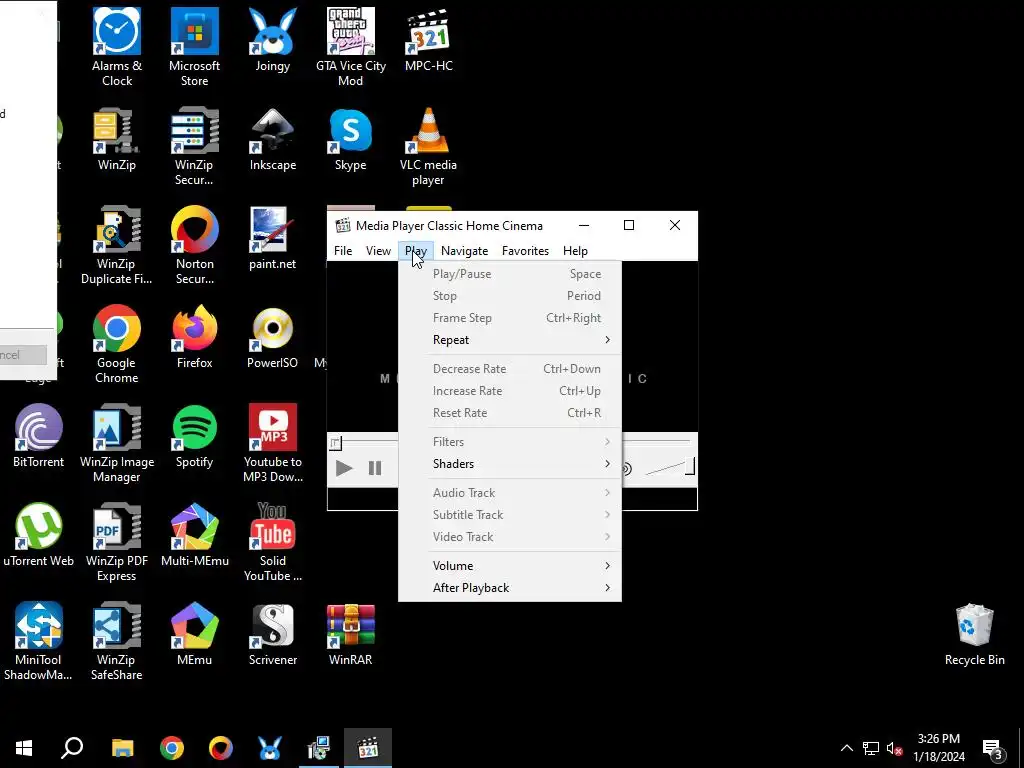
Task: Select the WinZip Secur... shortcut
Action: coord(194,146)
